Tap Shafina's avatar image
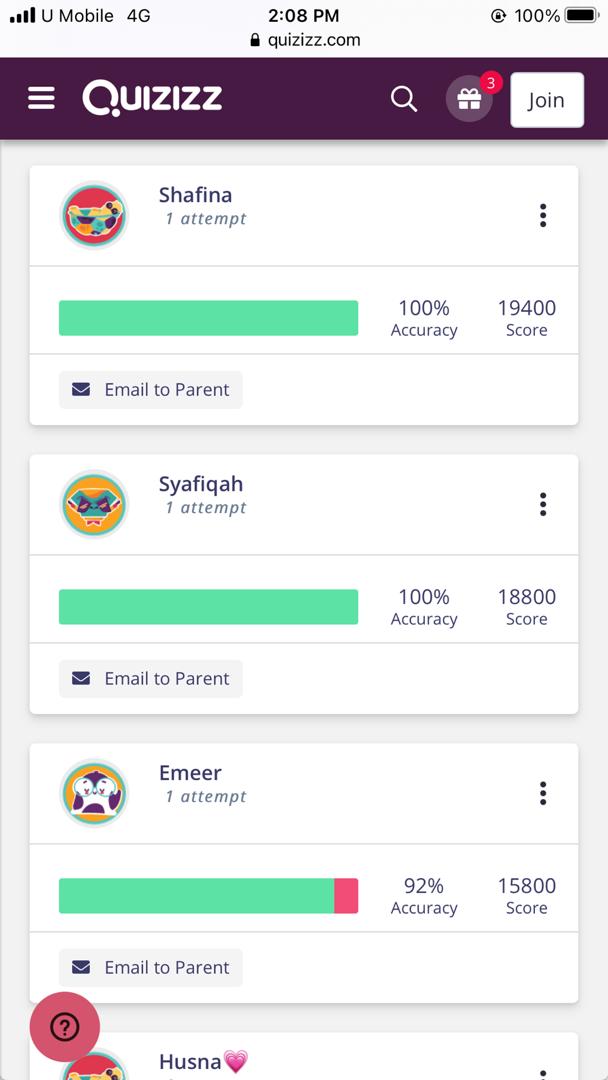The width and height of the screenshot is (608, 1080). [94, 215]
